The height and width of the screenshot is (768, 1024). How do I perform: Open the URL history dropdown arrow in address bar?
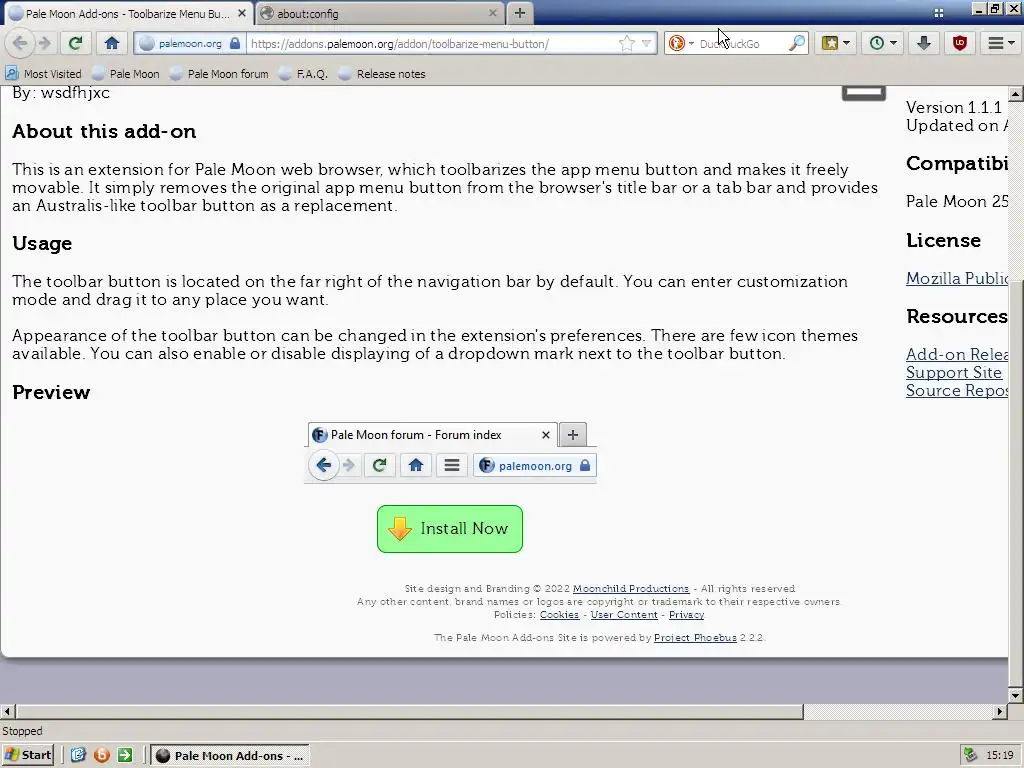point(647,44)
